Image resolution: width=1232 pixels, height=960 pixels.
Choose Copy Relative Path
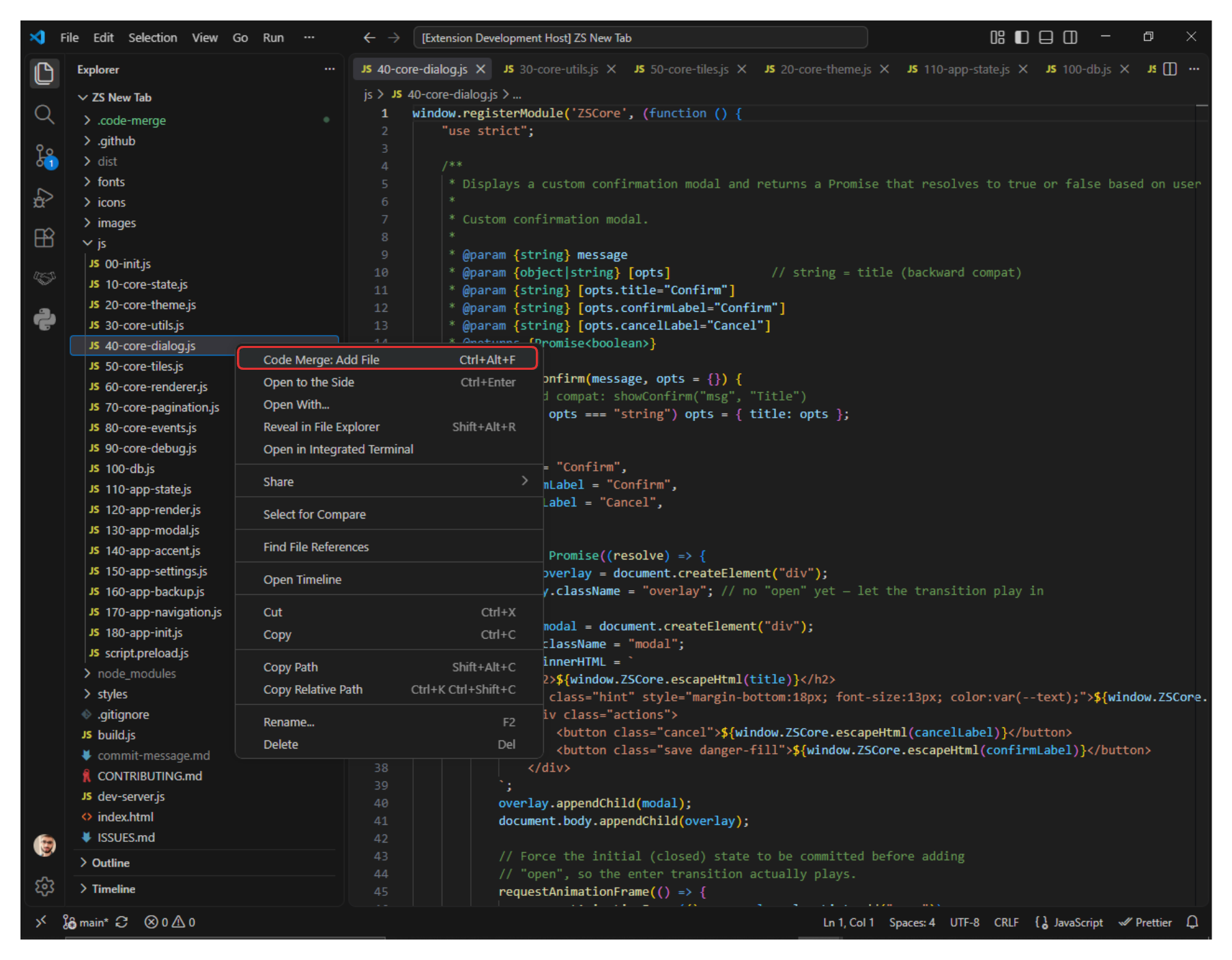[x=389, y=690]
